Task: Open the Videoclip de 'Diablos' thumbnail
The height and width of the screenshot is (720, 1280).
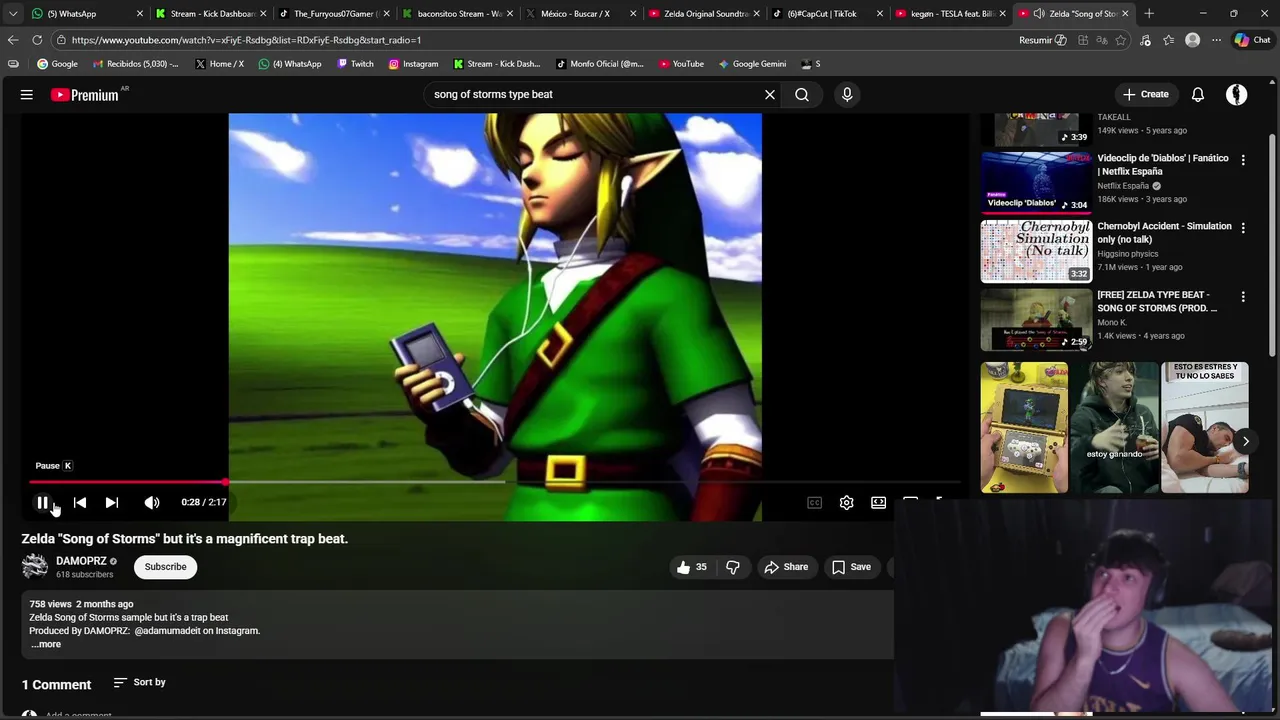Action: point(1036,182)
